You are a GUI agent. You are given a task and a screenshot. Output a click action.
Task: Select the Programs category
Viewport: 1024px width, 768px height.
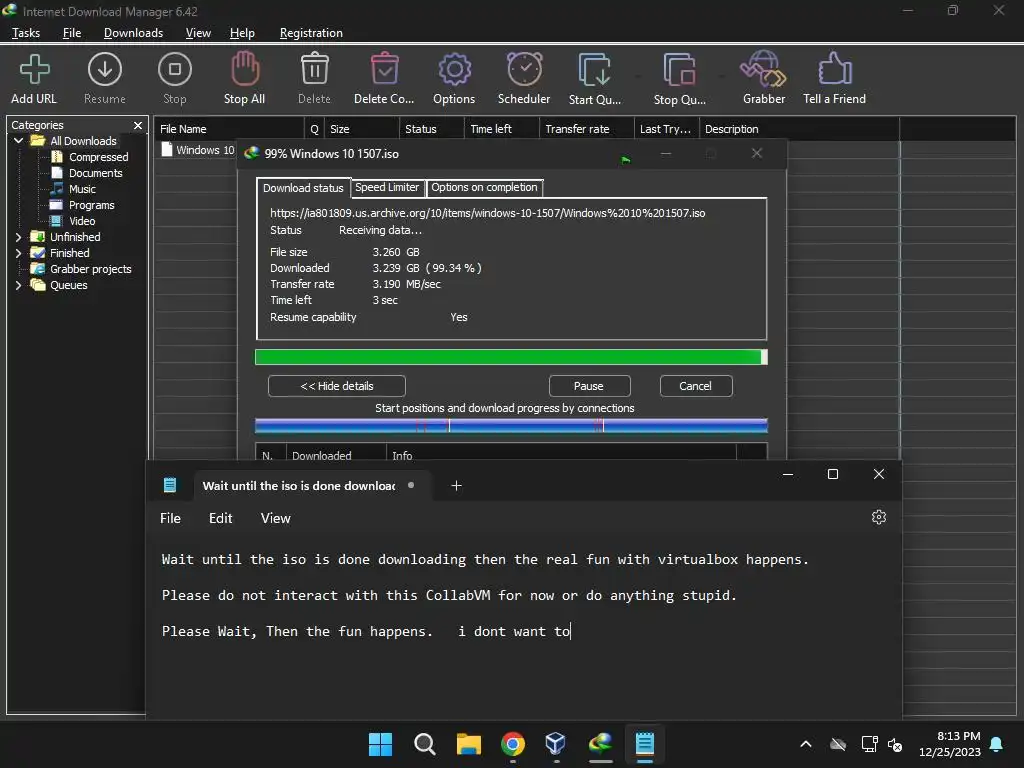(x=91, y=205)
